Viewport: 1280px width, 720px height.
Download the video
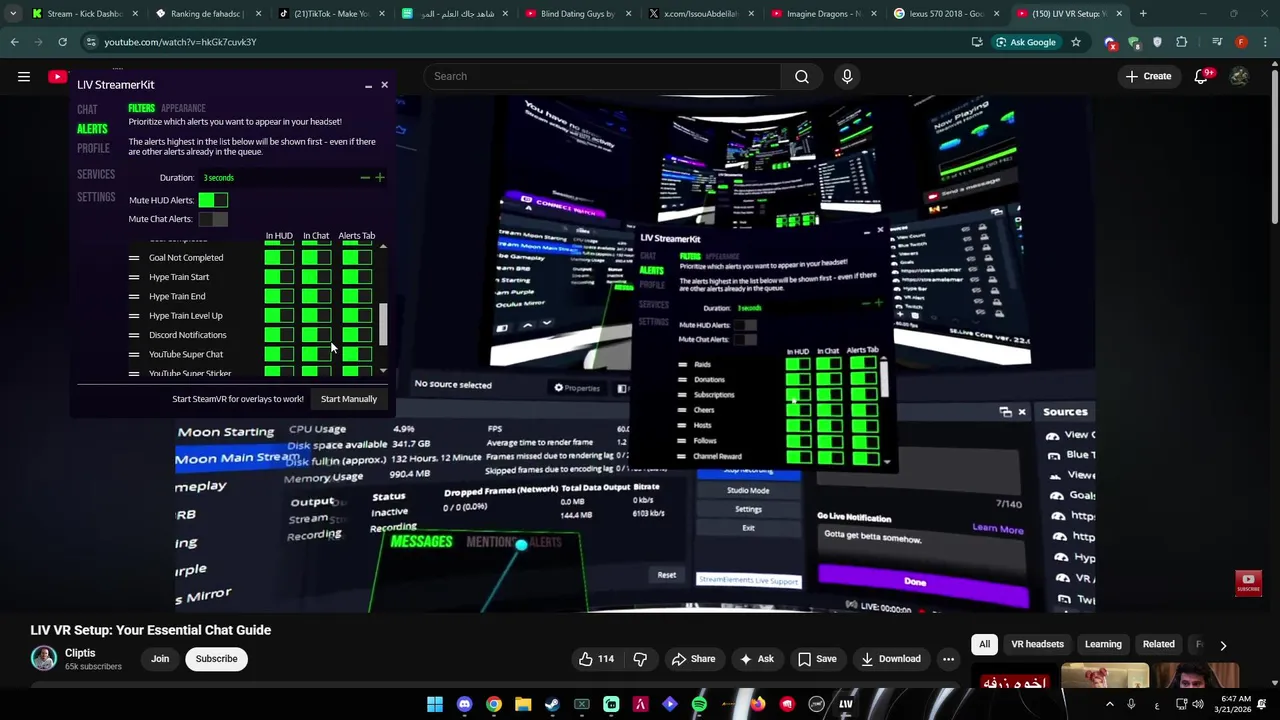pos(890,659)
